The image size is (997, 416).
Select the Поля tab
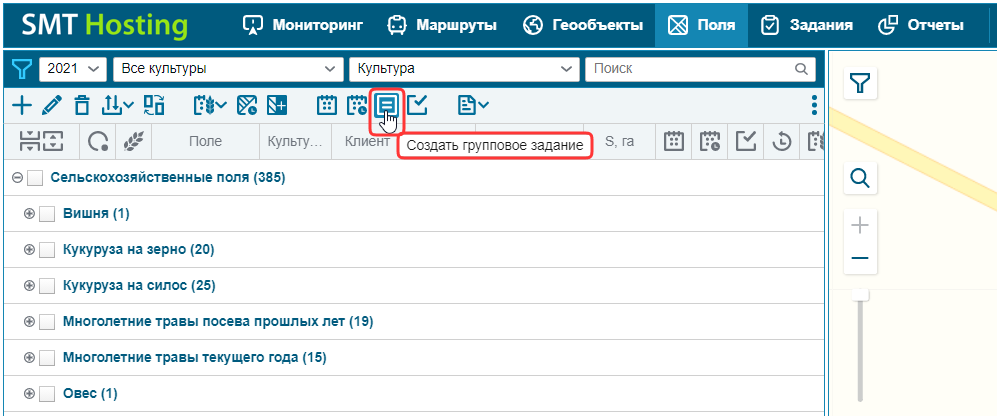pos(701,25)
